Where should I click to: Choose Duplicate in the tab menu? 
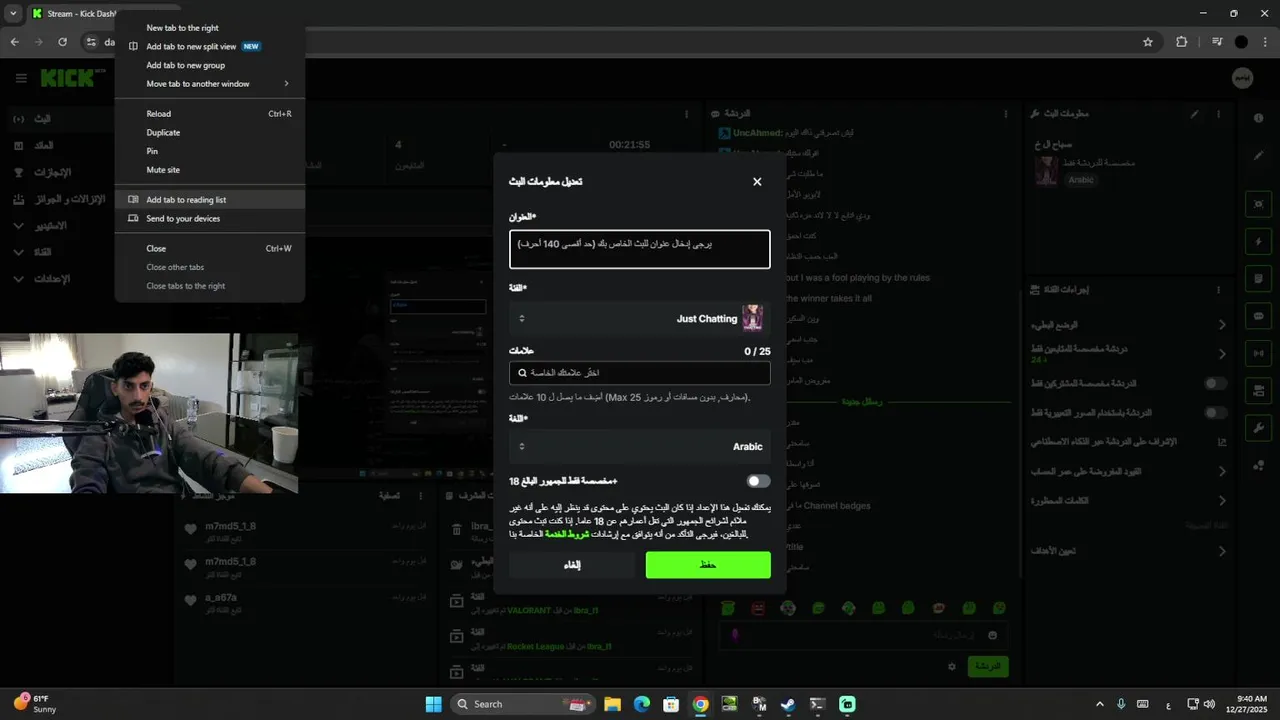coord(210,133)
